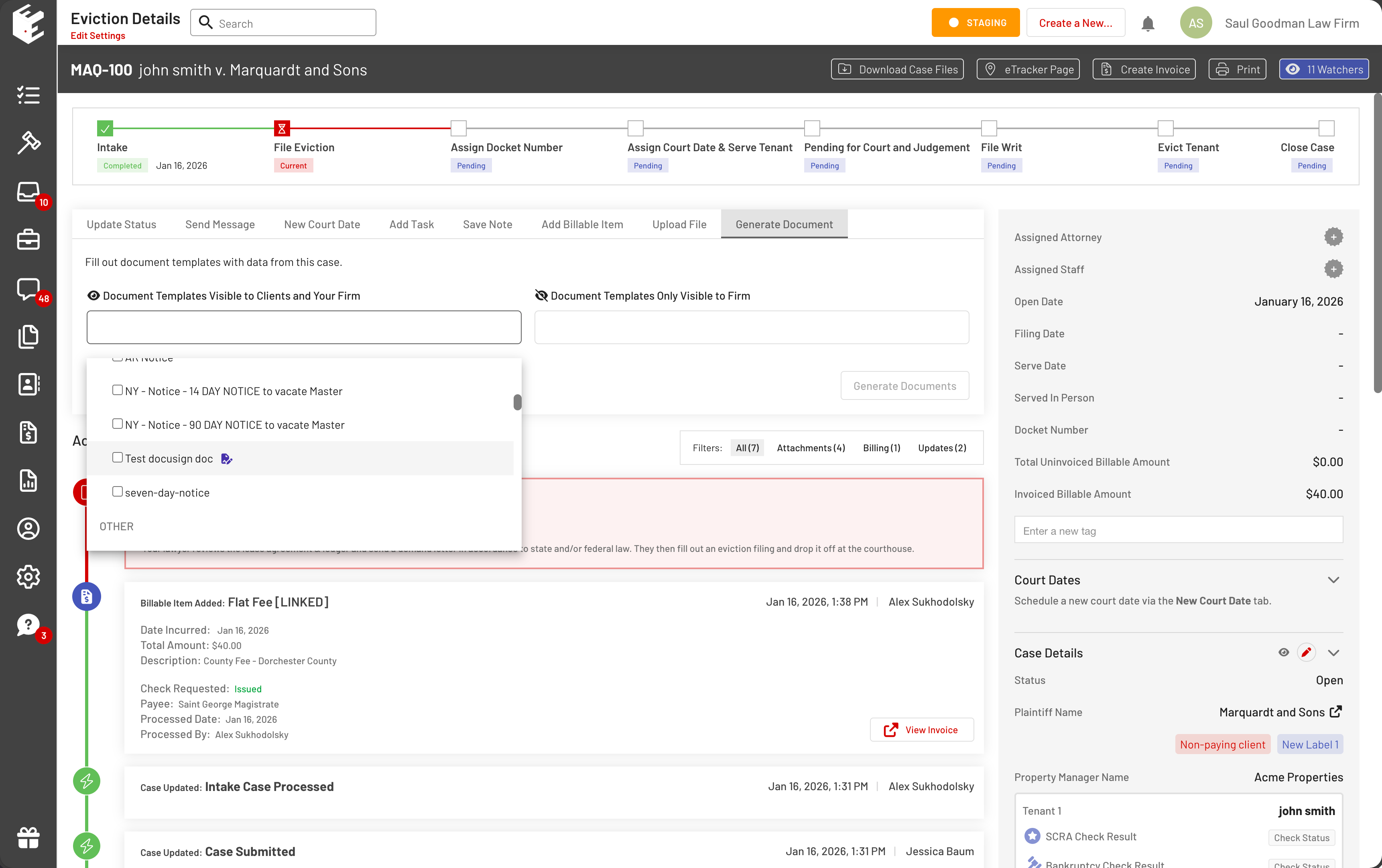Collapse the Court Dates section chevron
Screen dimensions: 1382x868
click(x=1333, y=580)
